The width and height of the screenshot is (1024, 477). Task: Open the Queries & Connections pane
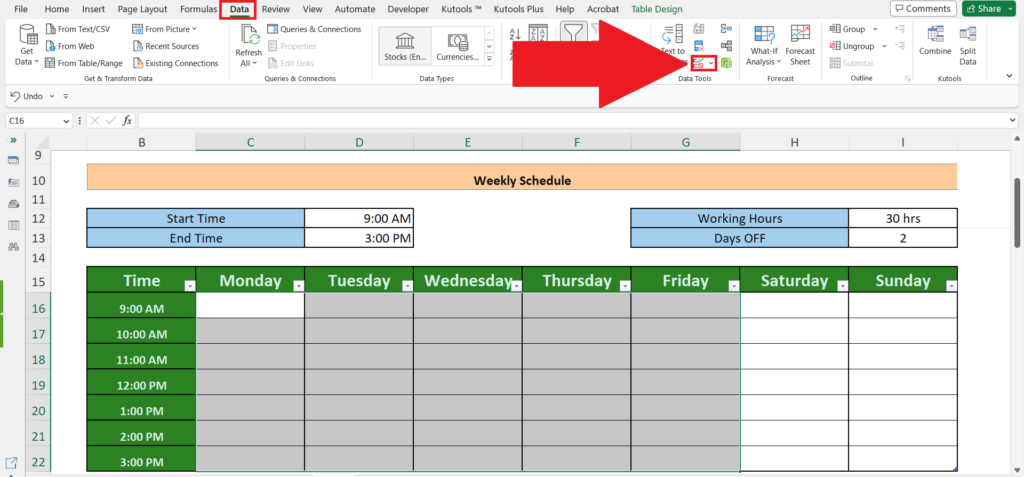coord(314,29)
